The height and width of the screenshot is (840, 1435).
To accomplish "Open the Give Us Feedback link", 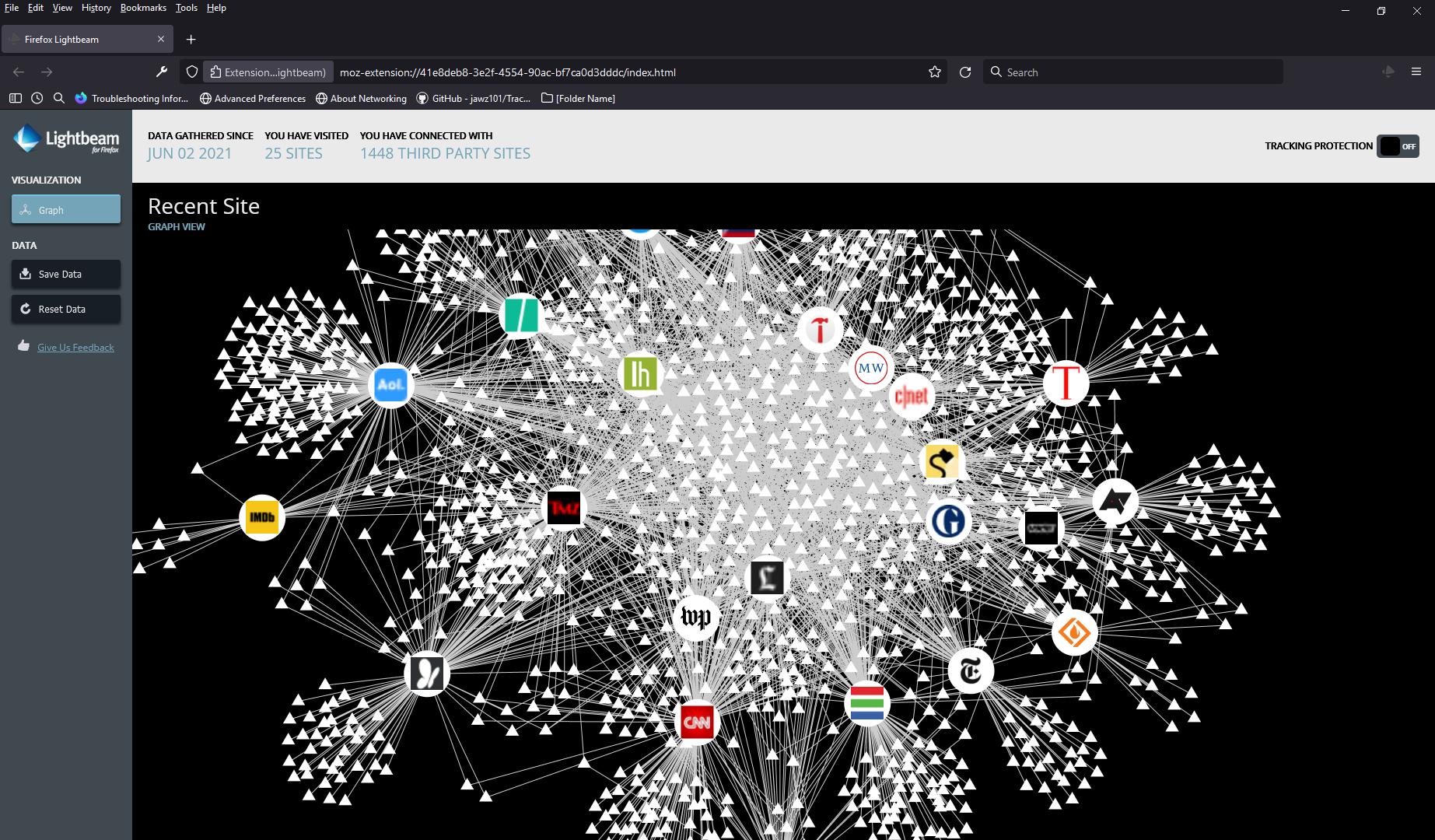I will tap(75, 348).
